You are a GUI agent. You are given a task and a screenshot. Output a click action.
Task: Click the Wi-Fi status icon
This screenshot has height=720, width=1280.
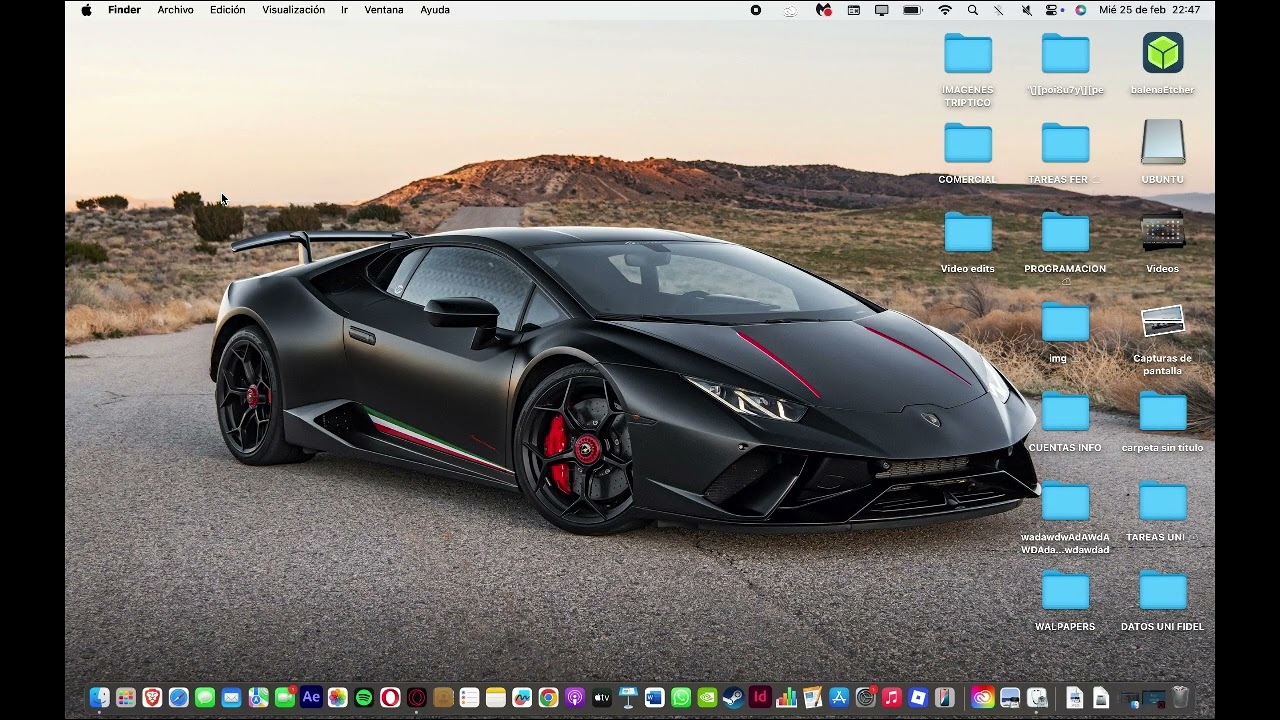945,10
